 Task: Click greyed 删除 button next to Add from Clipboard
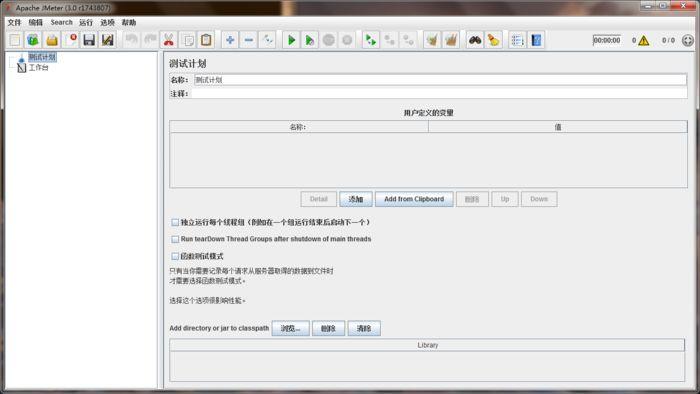coord(472,199)
